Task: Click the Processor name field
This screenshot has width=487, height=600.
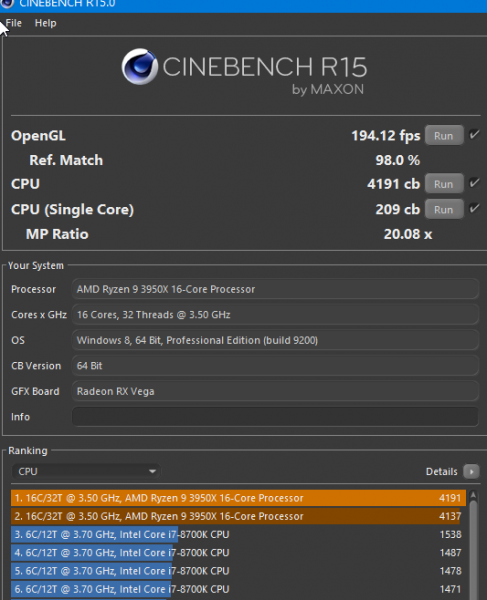Action: click(x=275, y=289)
